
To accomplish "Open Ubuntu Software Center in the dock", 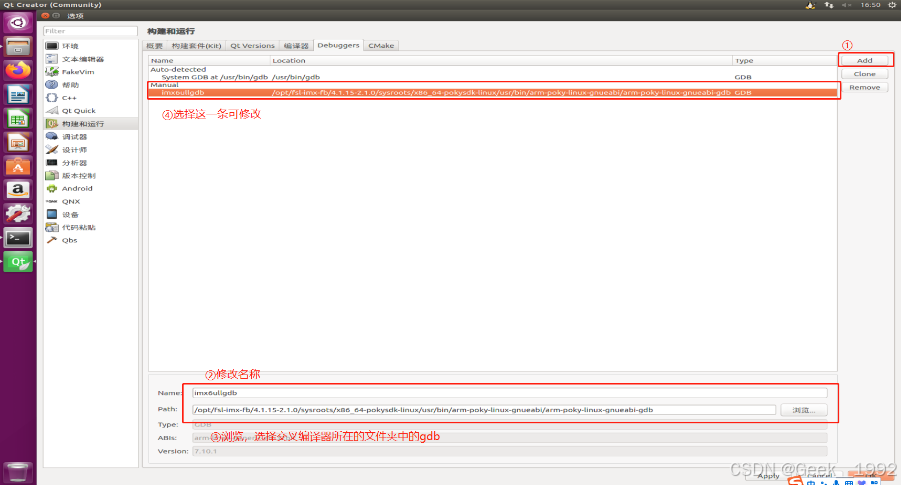I will click(x=18, y=166).
